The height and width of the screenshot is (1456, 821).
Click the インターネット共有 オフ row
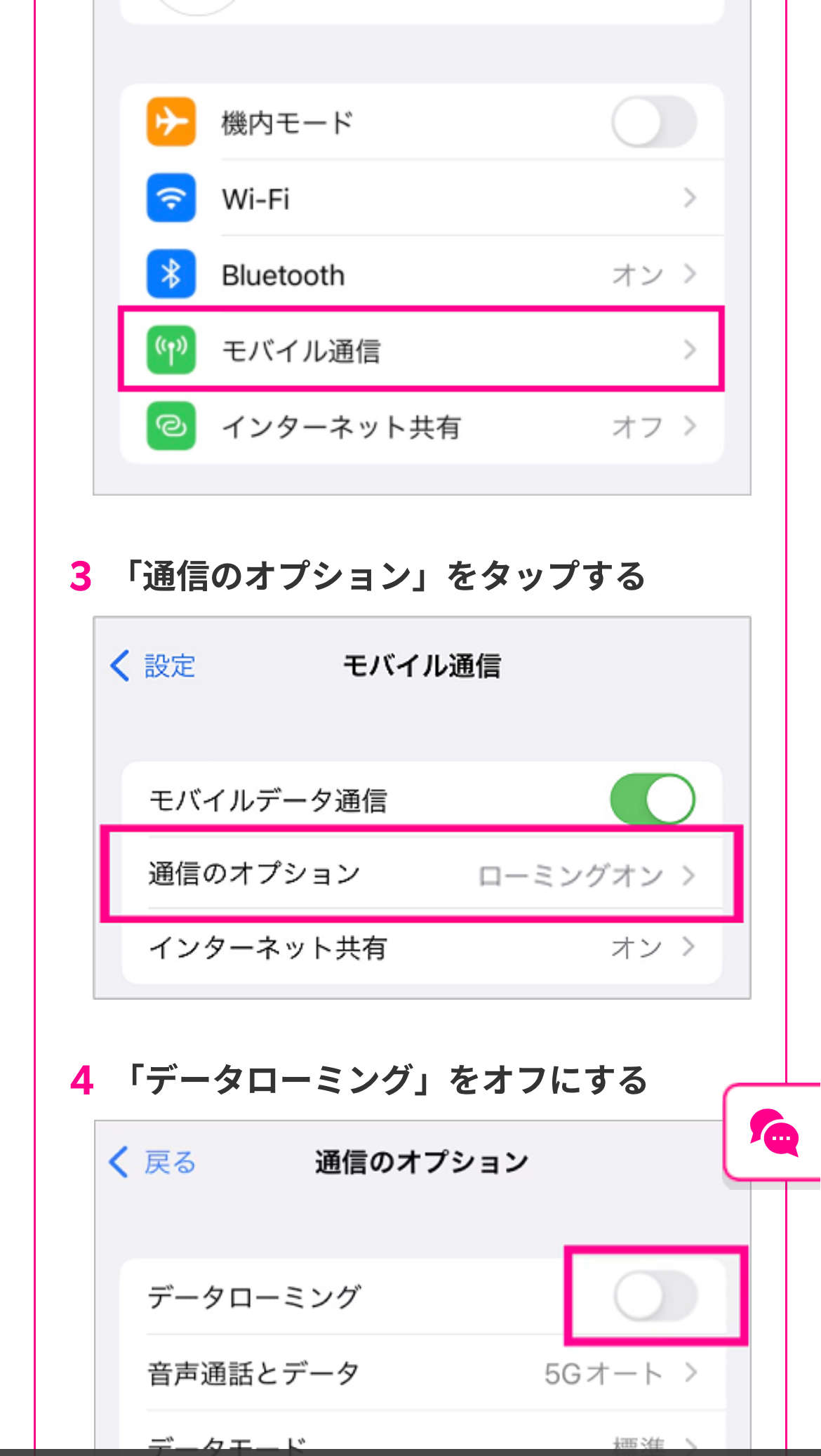[x=421, y=426]
